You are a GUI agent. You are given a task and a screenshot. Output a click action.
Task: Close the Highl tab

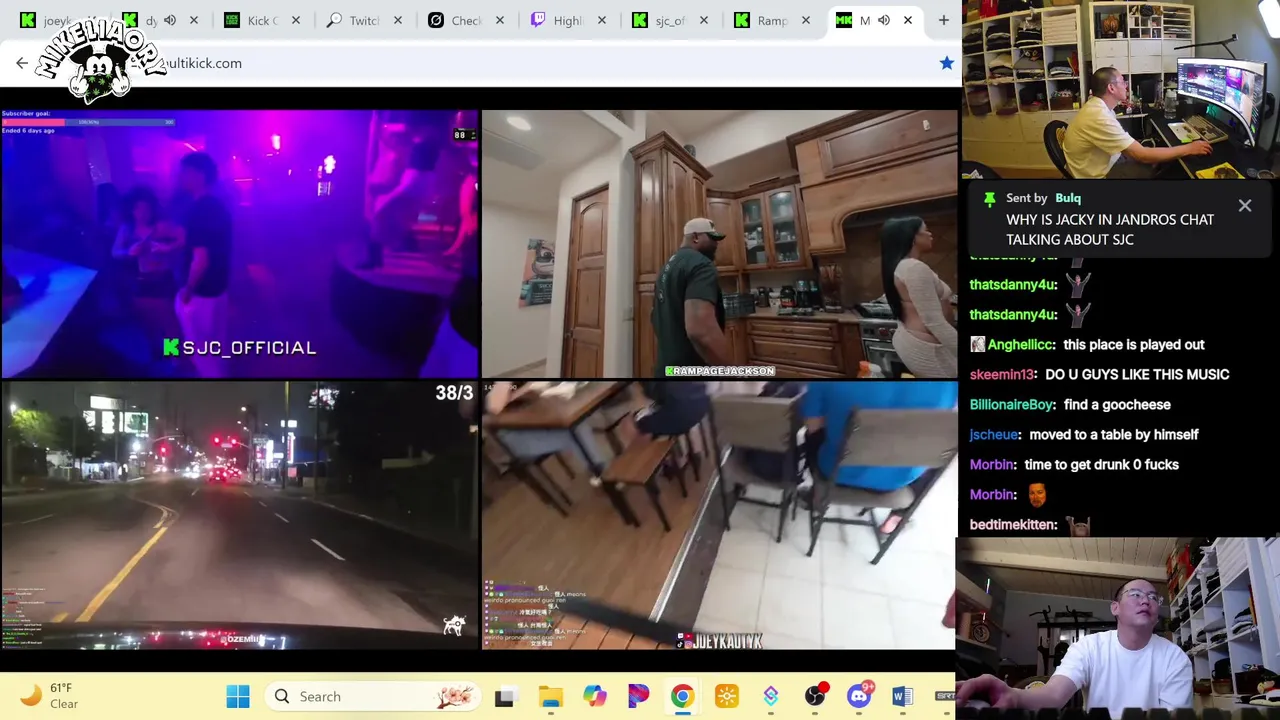(x=602, y=20)
